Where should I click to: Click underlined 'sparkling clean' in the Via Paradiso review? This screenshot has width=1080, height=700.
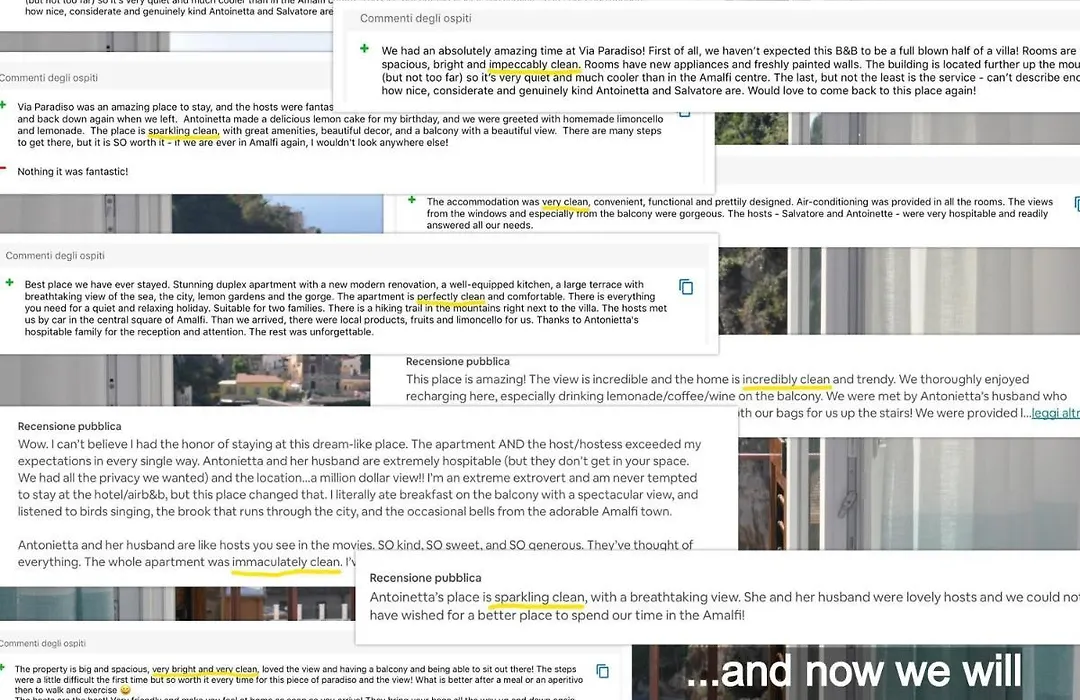pyautogui.click(x=183, y=131)
